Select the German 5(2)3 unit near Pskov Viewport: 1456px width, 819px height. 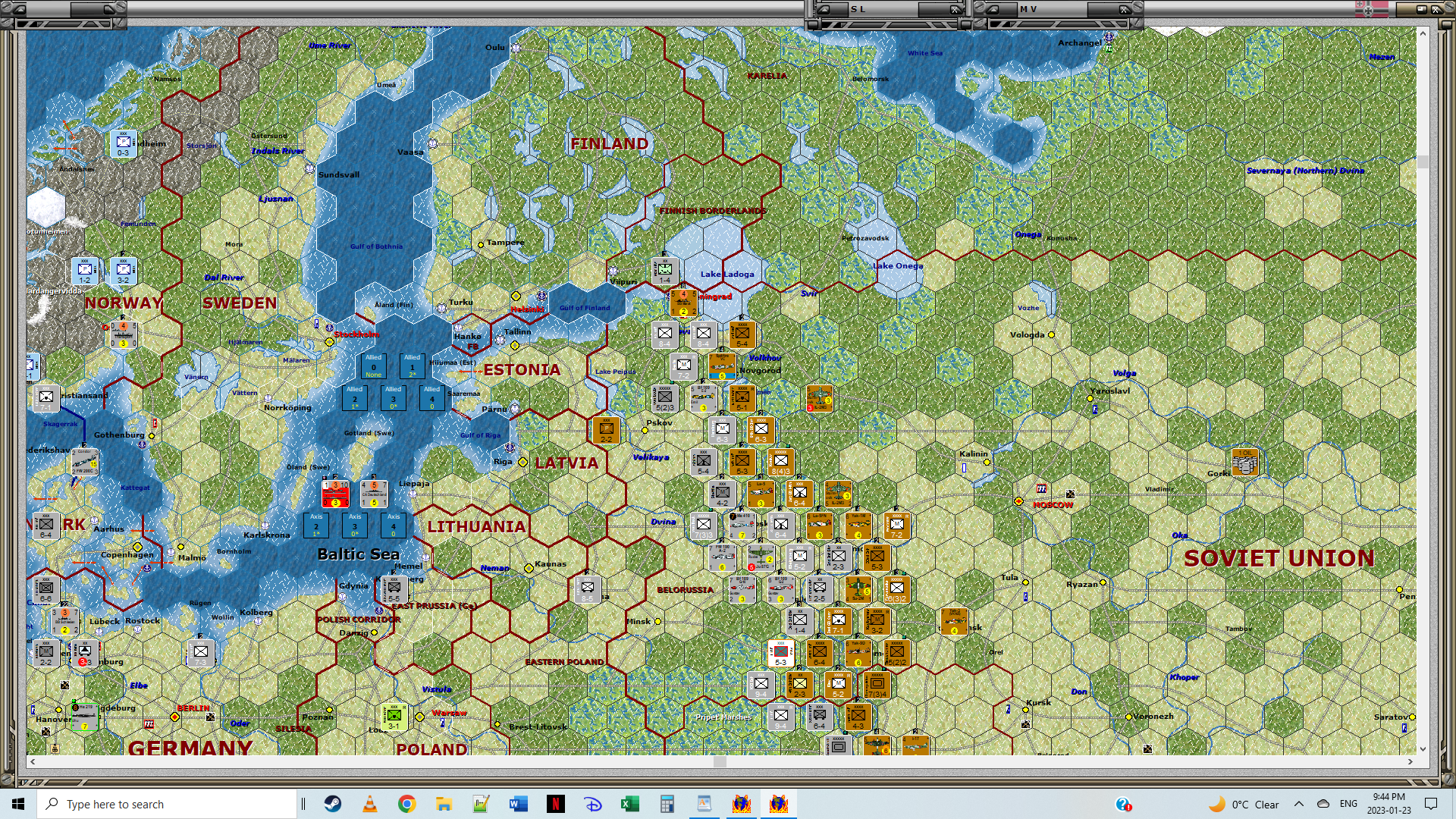(665, 398)
